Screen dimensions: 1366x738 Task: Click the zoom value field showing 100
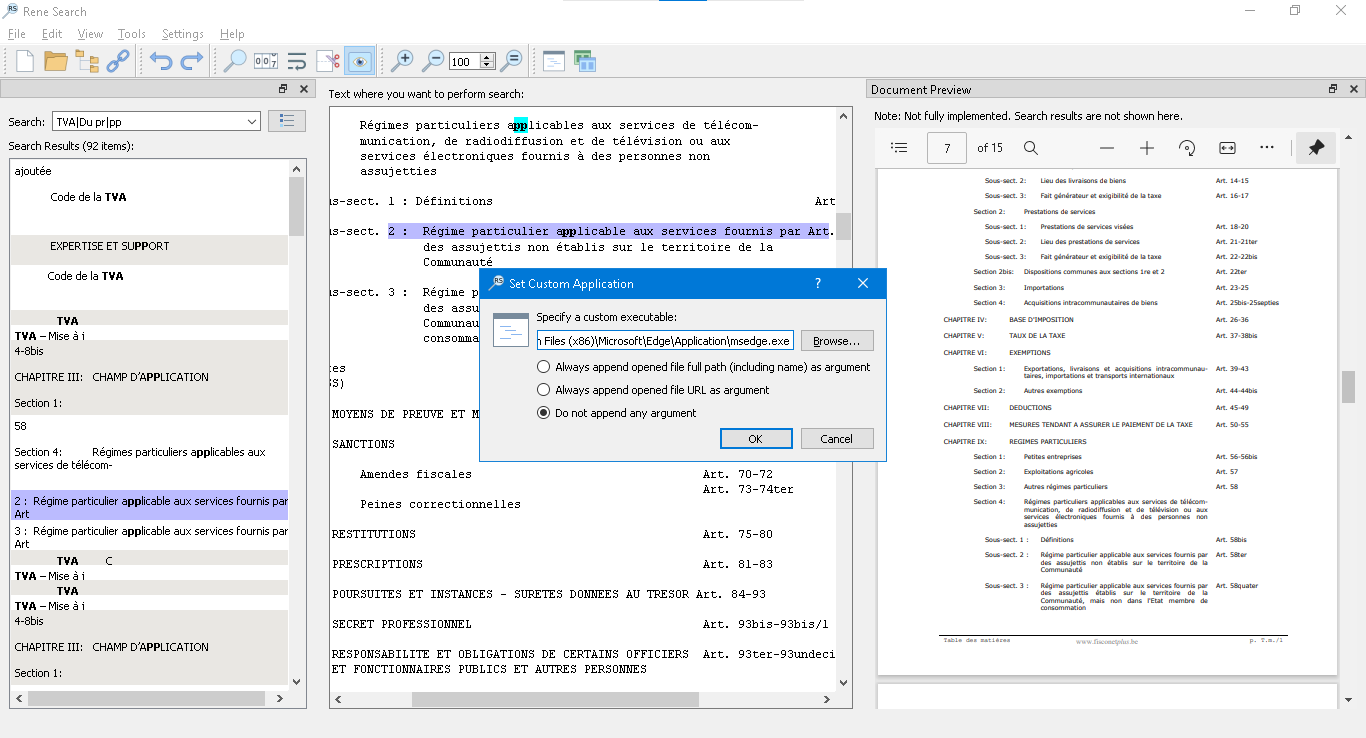click(464, 62)
